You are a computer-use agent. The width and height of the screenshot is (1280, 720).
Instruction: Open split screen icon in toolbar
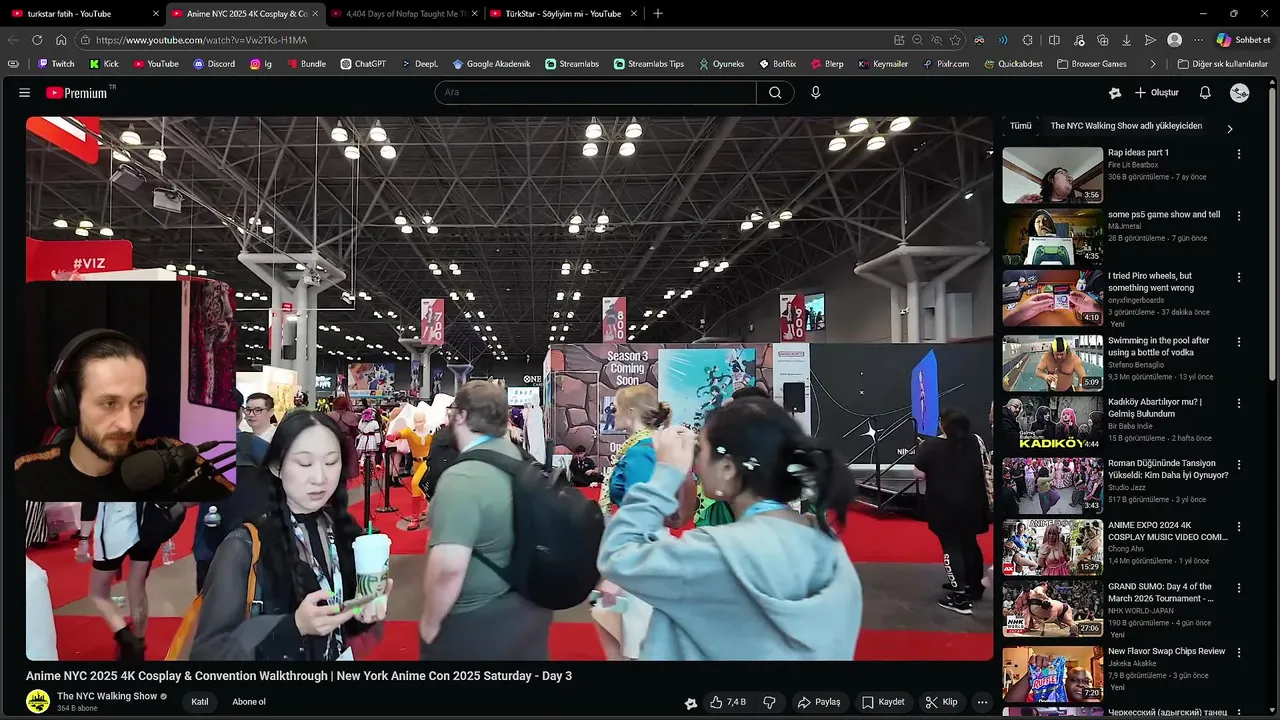point(1054,40)
